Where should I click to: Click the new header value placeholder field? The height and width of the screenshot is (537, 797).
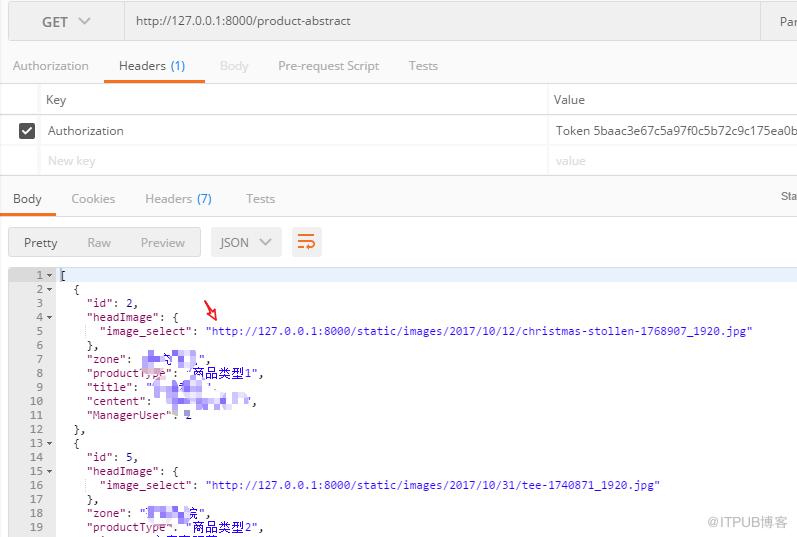pos(673,161)
